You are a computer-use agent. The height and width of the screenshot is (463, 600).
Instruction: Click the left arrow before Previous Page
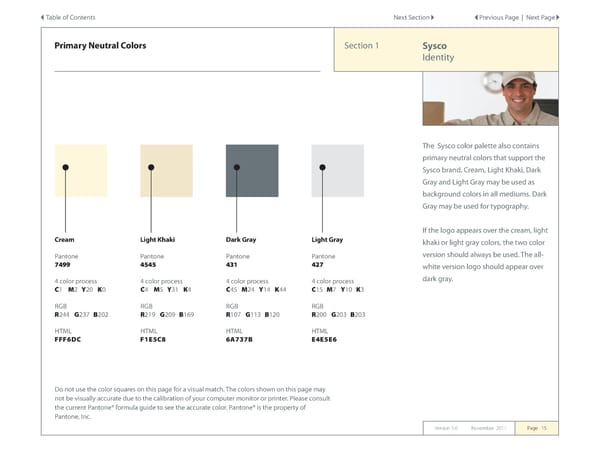coord(475,18)
